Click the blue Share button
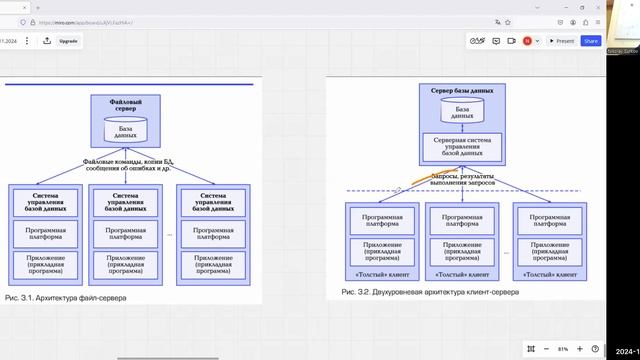The height and width of the screenshot is (360, 640). click(x=591, y=41)
